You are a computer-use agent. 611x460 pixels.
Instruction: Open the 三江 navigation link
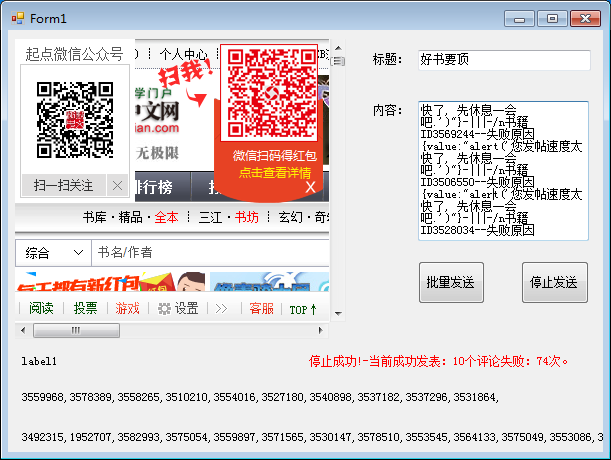[210, 217]
